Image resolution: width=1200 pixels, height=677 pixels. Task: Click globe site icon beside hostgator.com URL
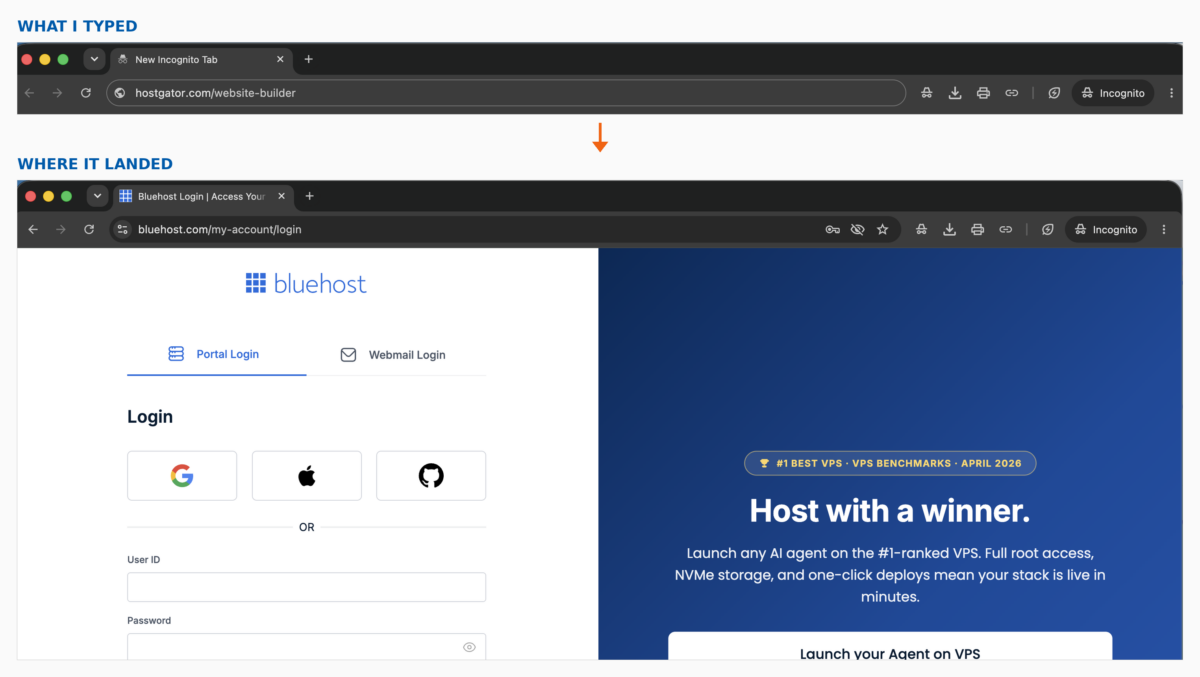coord(120,93)
